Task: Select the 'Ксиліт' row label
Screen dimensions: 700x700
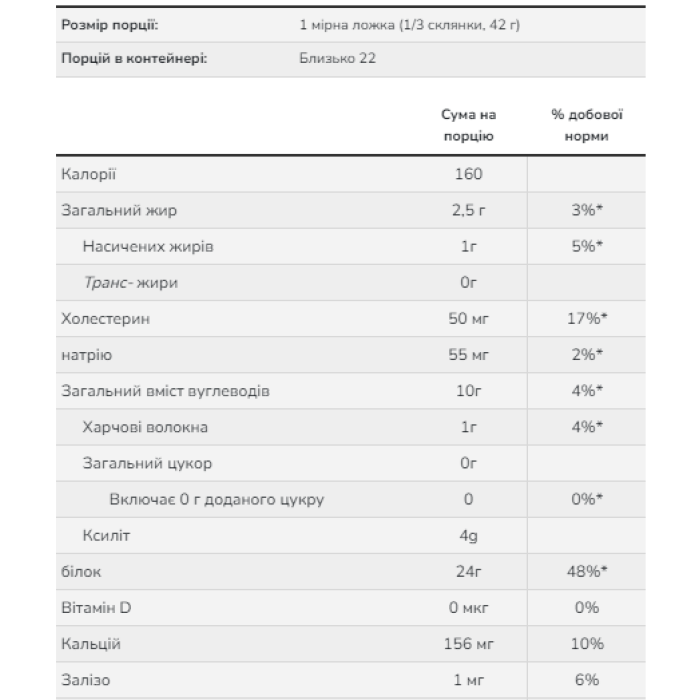Action: pyautogui.click(x=109, y=536)
